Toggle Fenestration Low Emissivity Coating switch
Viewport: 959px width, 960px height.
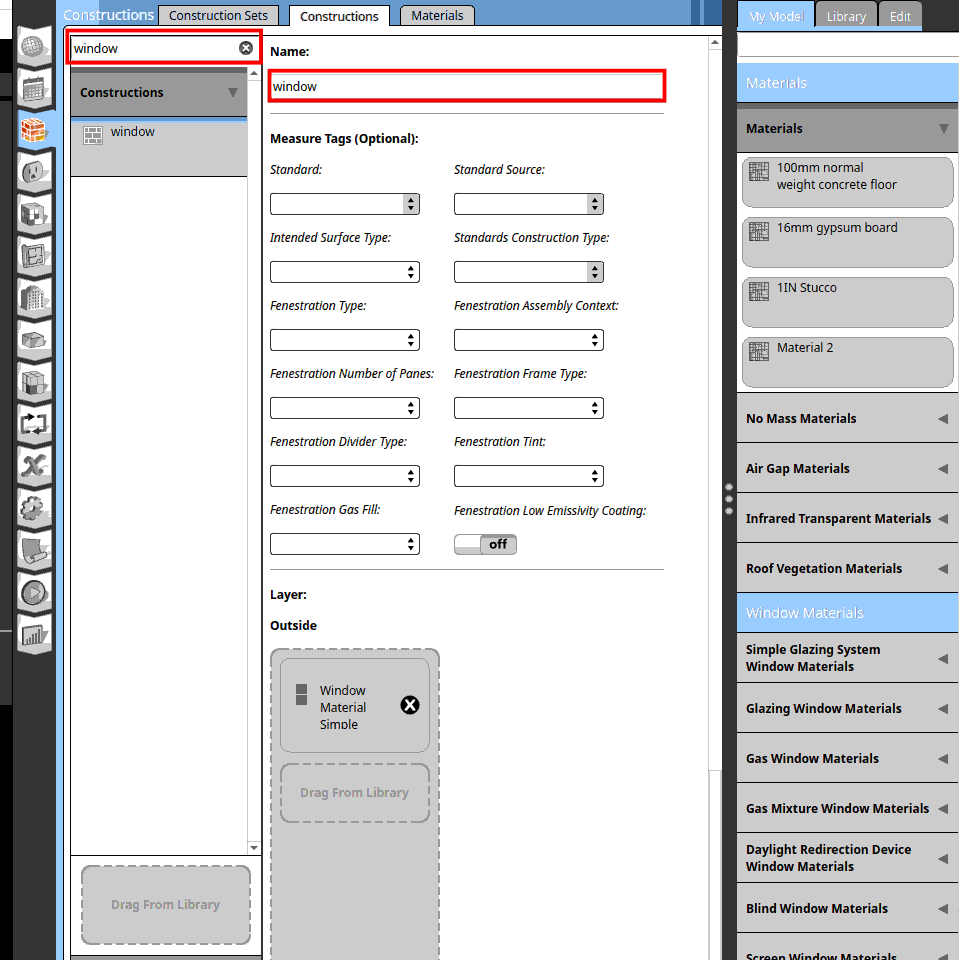coord(485,544)
